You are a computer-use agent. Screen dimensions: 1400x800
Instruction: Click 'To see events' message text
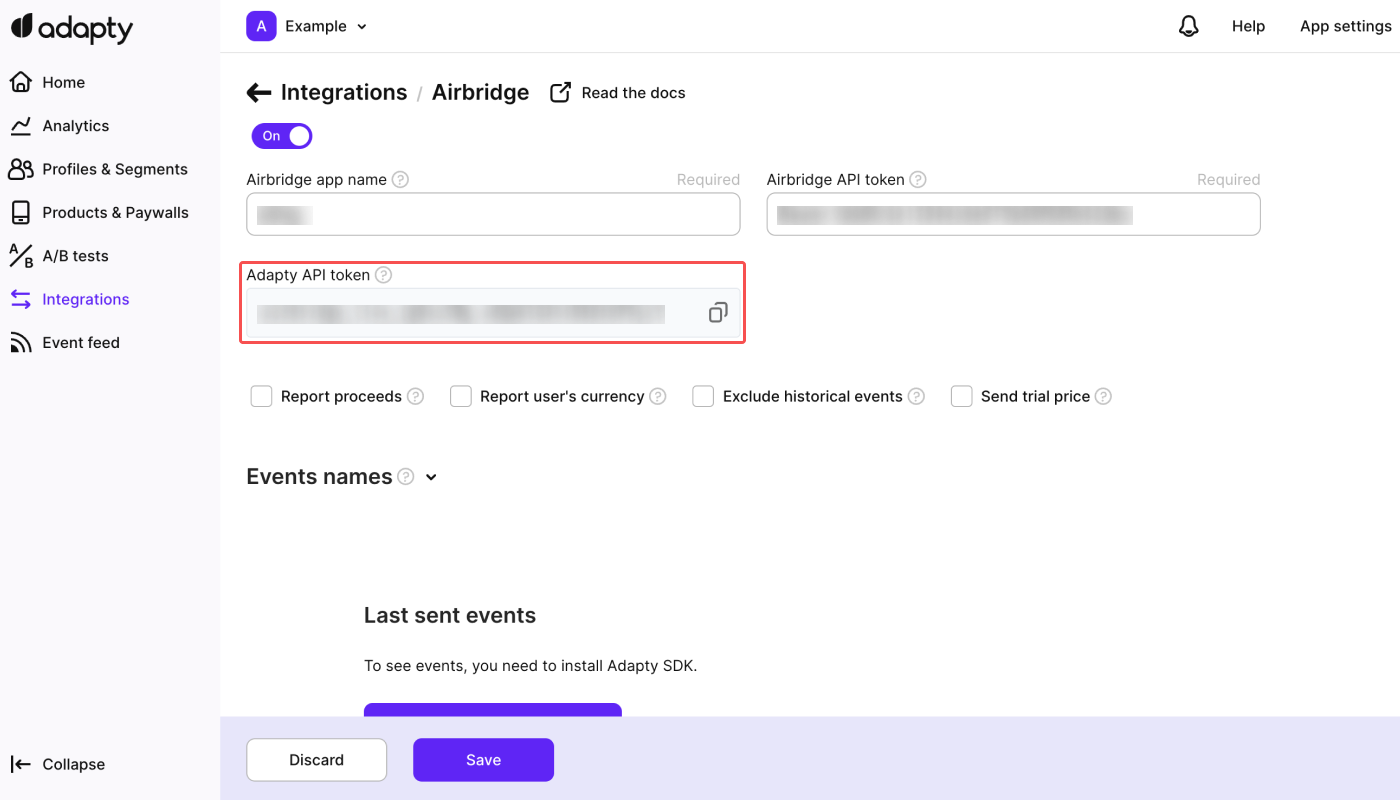pyautogui.click(x=530, y=666)
